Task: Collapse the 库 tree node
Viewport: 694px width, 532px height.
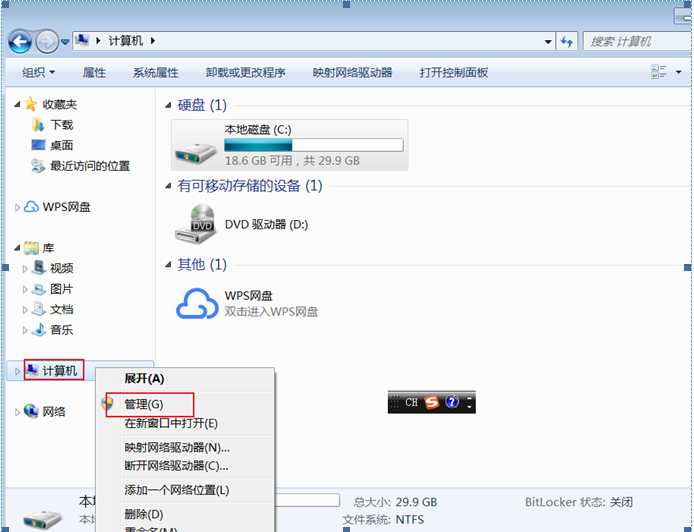Action: tap(17, 248)
